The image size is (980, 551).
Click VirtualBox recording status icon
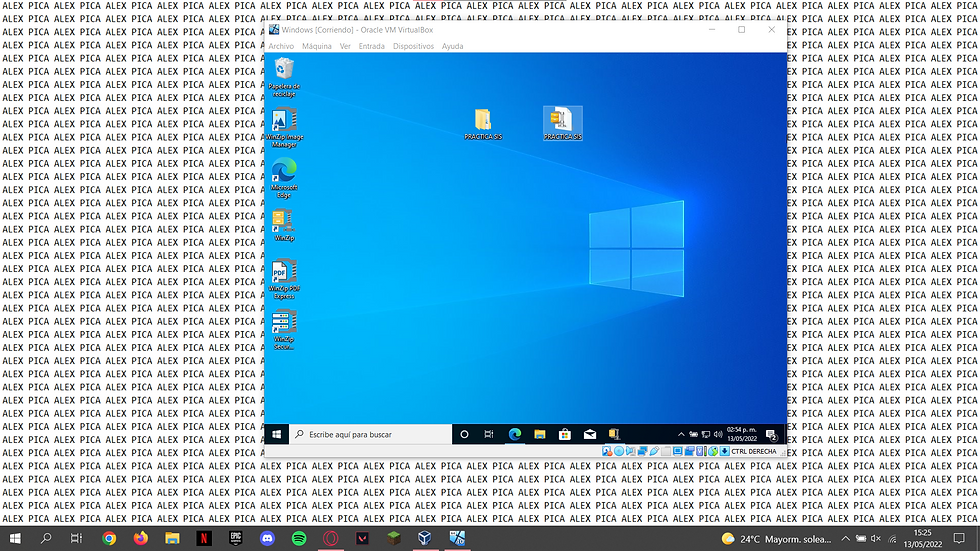(x=689, y=451)
